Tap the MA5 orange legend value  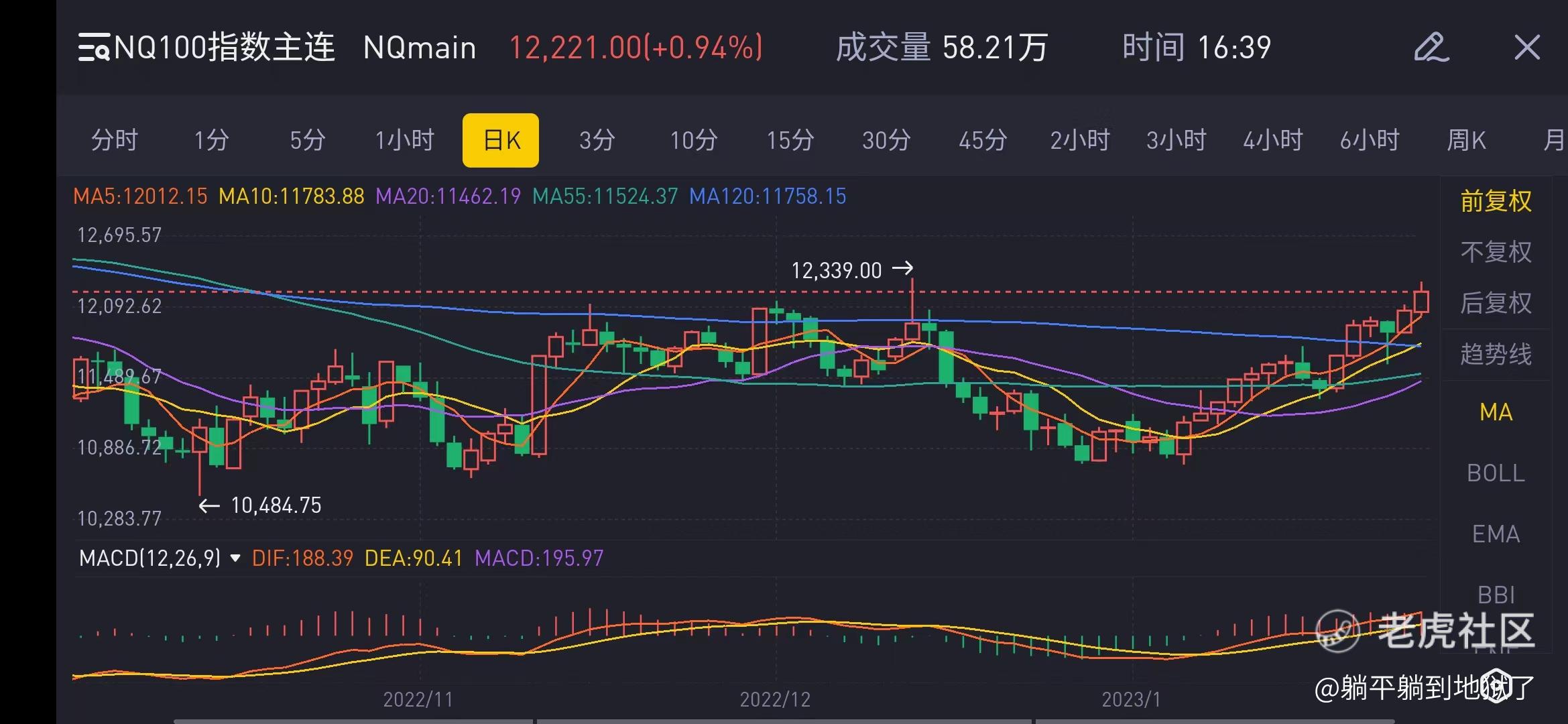pyautogui.click(x=140, y=196)
